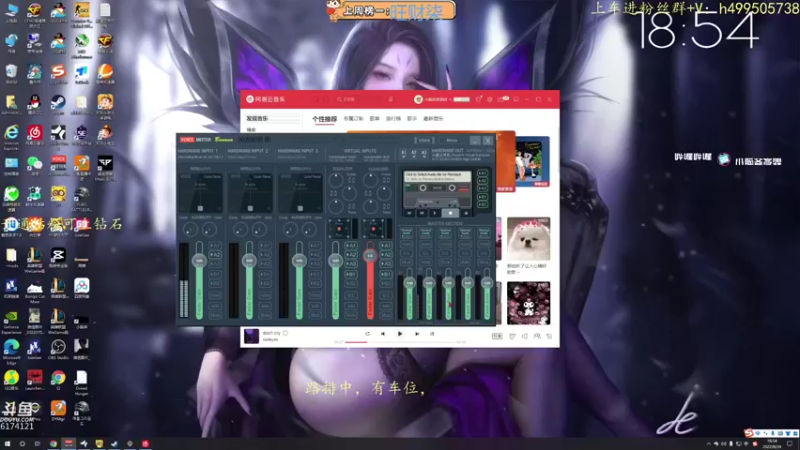Skip to next track in NetEase Music
The height and width of the screenshot is (450, 800).
click(x=417, y=334)
